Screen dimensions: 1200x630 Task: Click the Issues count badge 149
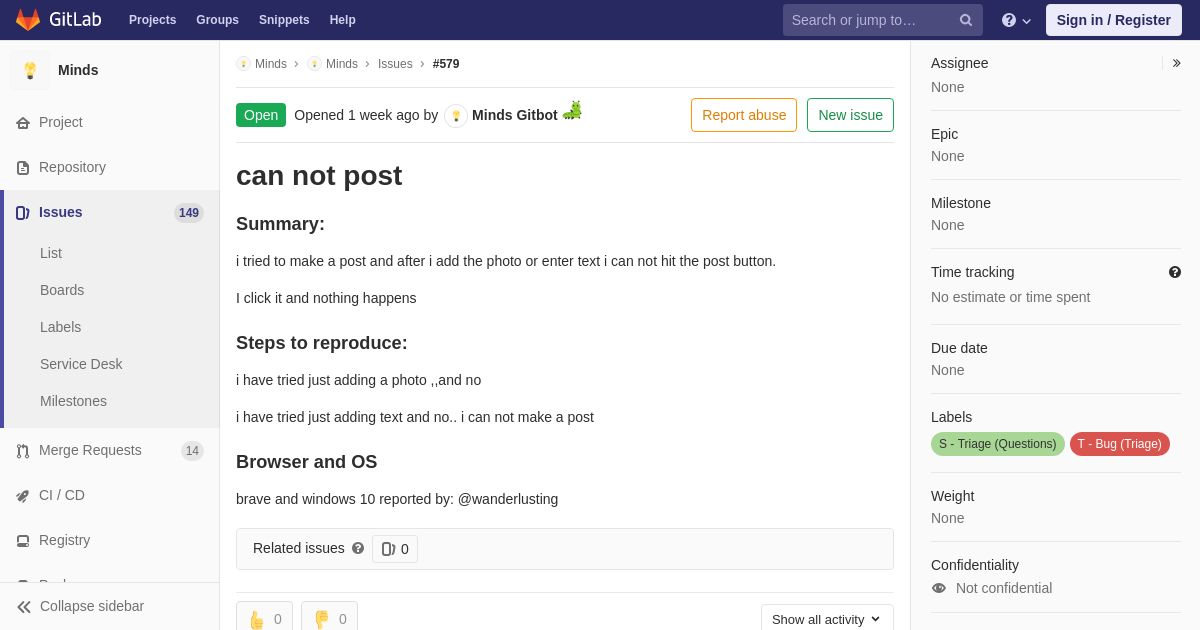[189, 213]
